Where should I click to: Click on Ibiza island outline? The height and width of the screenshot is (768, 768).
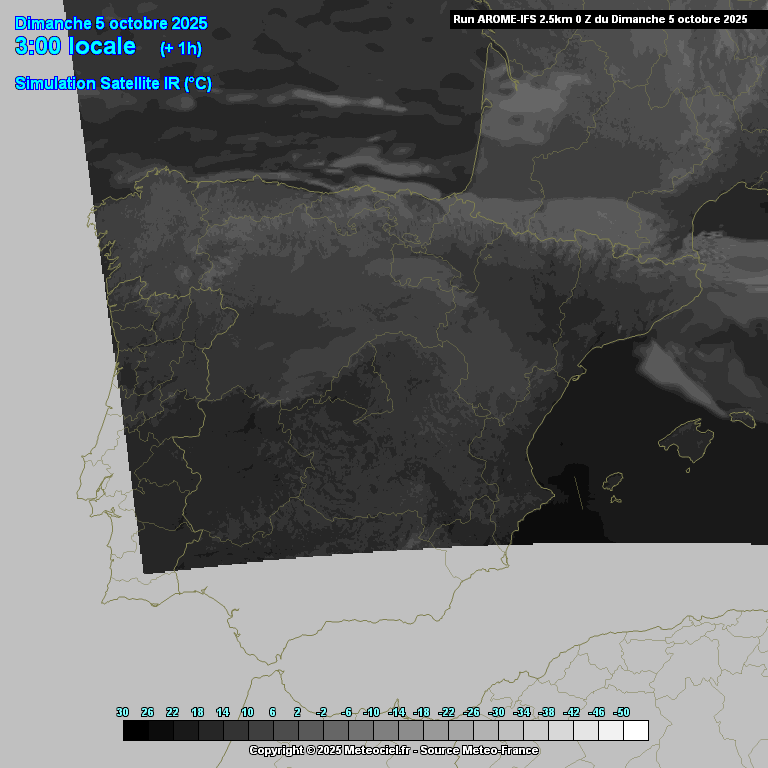pos(612,482)
